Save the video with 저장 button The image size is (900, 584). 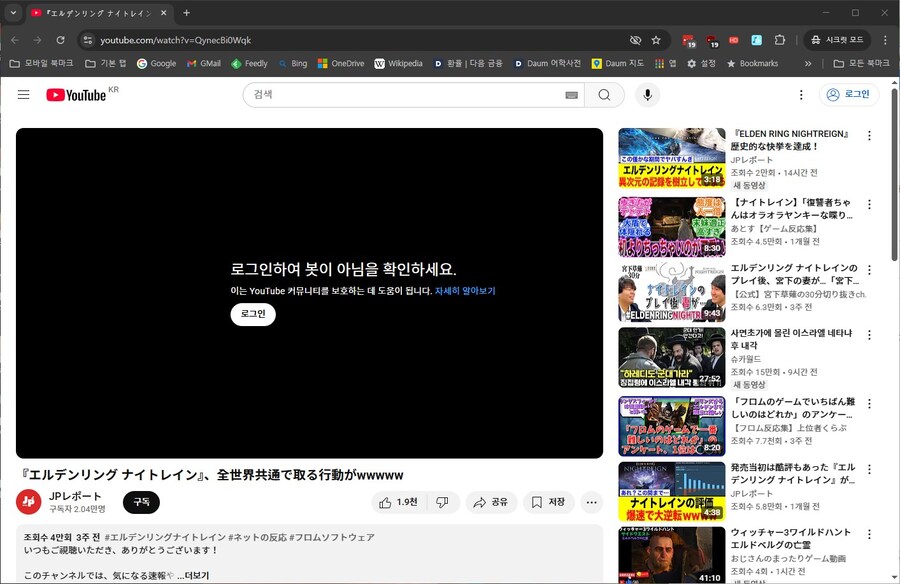pyautogui.click(x=549, y=502)
